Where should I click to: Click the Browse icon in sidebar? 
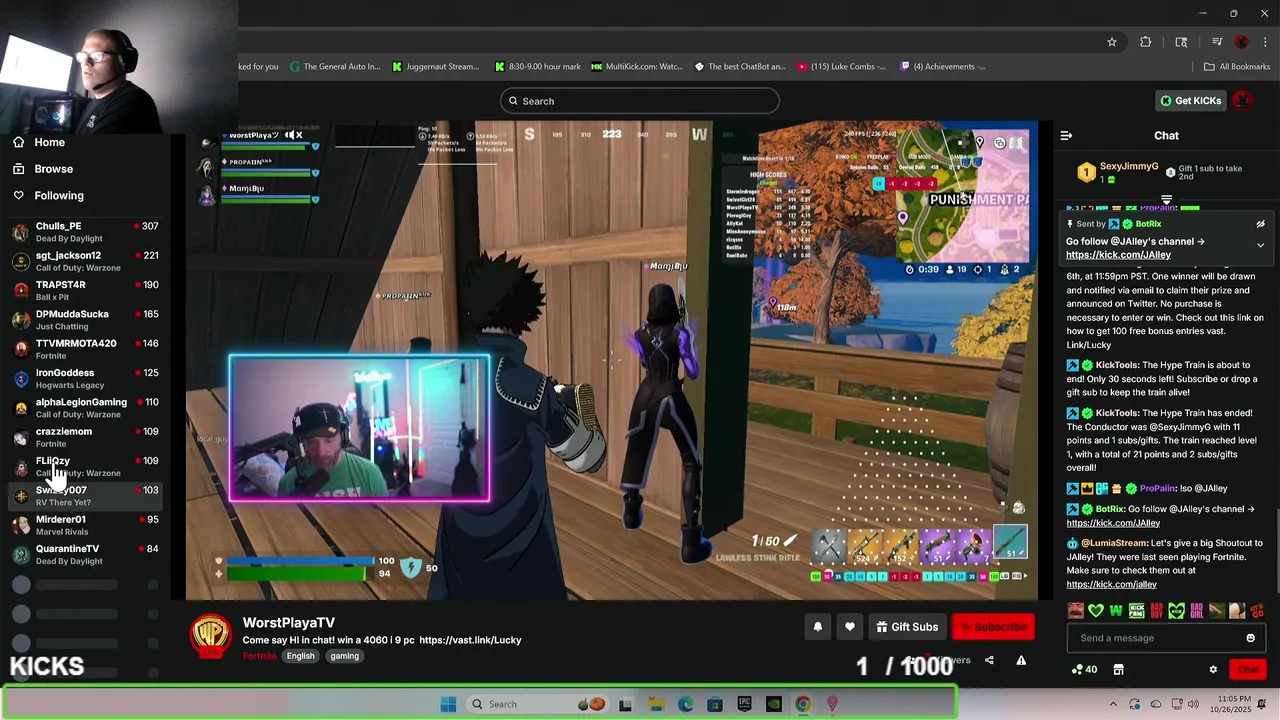tap(18, 169)
